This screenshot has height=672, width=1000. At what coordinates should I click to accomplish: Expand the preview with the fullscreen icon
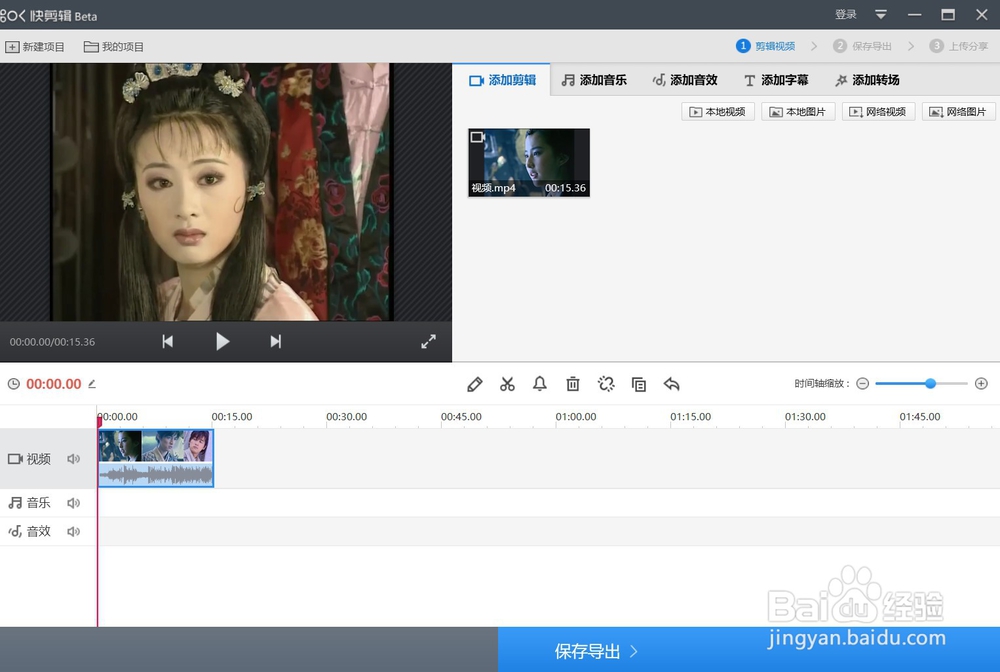pos(428,341)
